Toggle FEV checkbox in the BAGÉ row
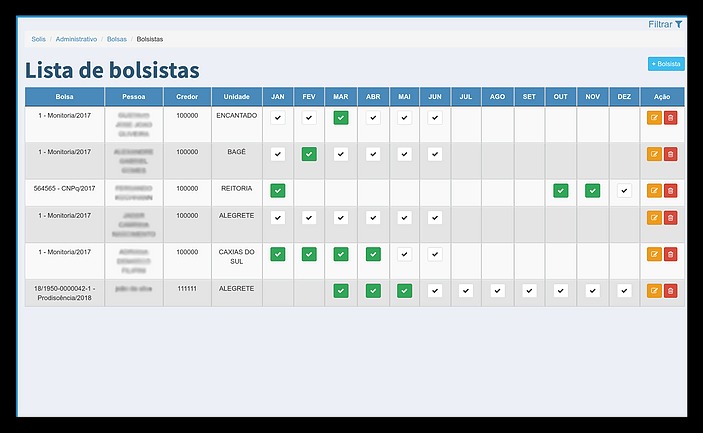Screen dimensions: 703x433 [x=309, y=154]
